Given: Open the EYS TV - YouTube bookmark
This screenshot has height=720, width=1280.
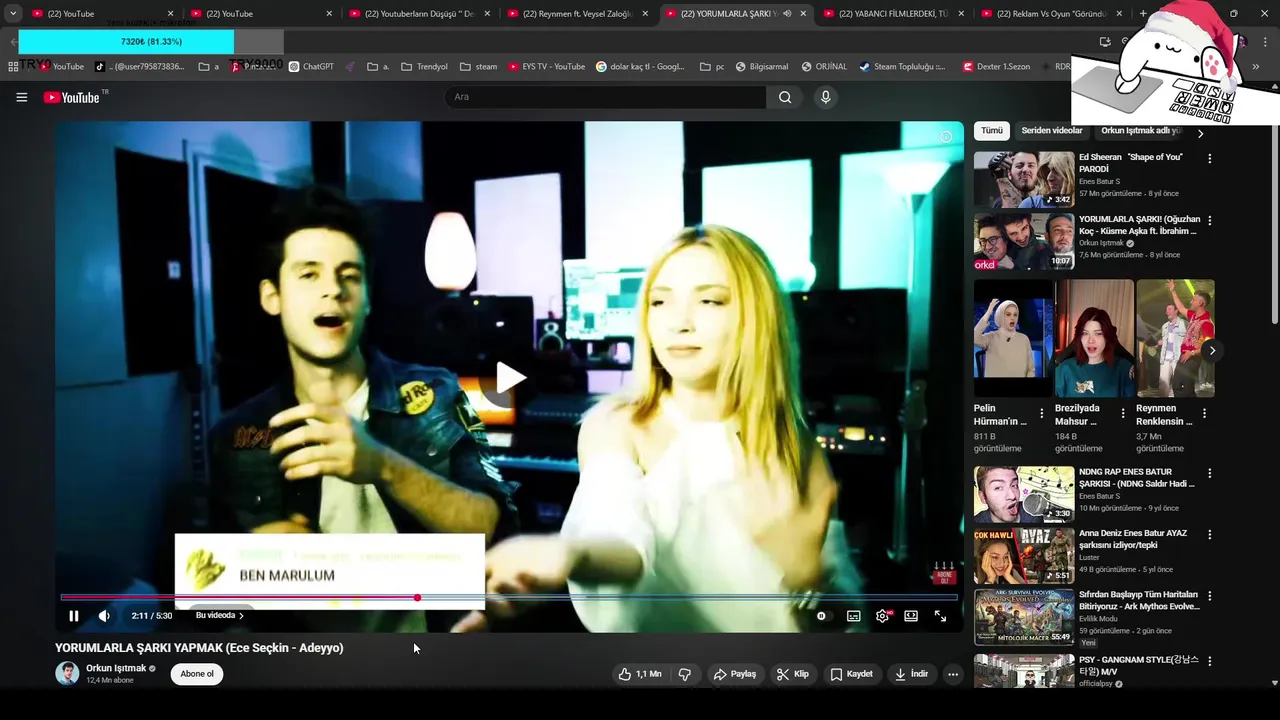Looking at the screenshot, I should [546, 67].
